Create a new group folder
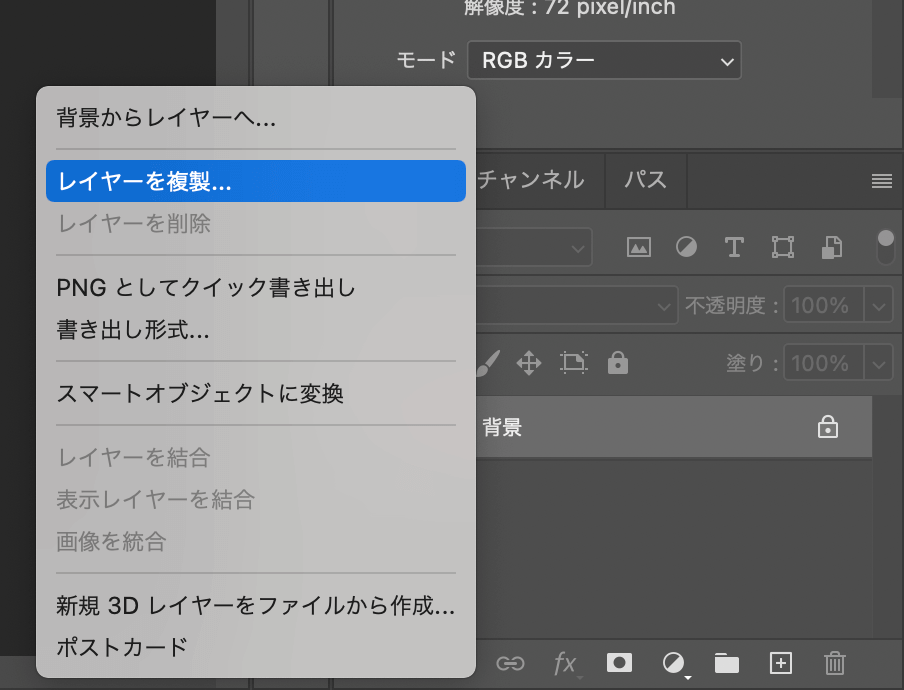Image resolution: width=904 pixels, height=690 pixels. pyautogui.click(x=726, y=663)
